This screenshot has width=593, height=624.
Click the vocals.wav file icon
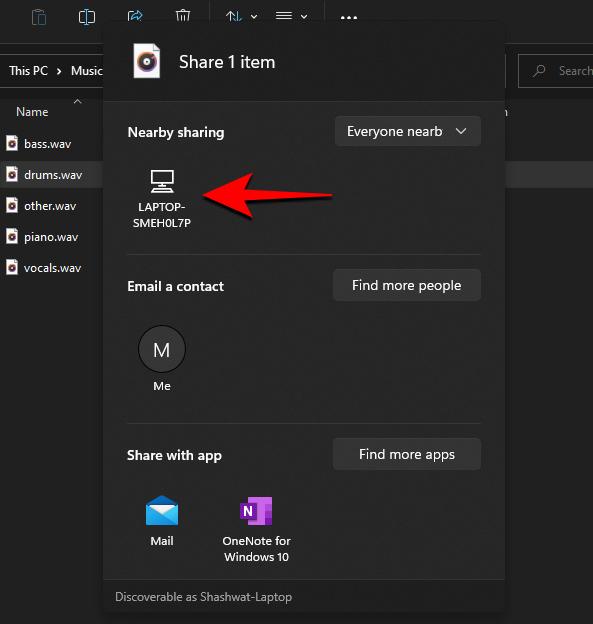[x=12, y=267]
